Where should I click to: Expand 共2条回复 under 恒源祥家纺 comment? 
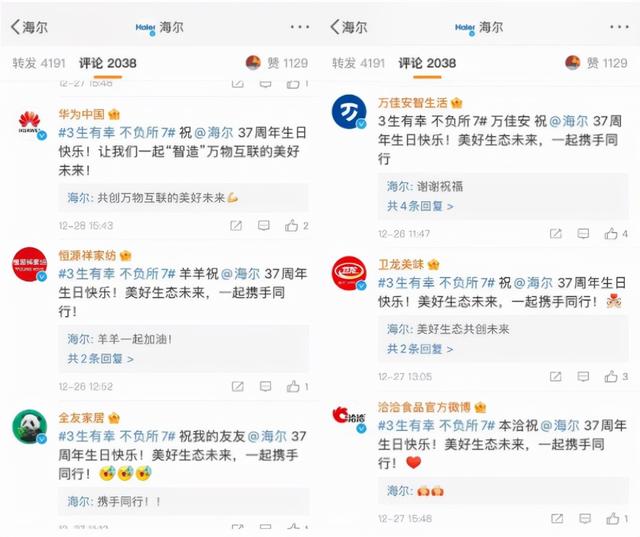pyautogui.click(x=100, y=359)
